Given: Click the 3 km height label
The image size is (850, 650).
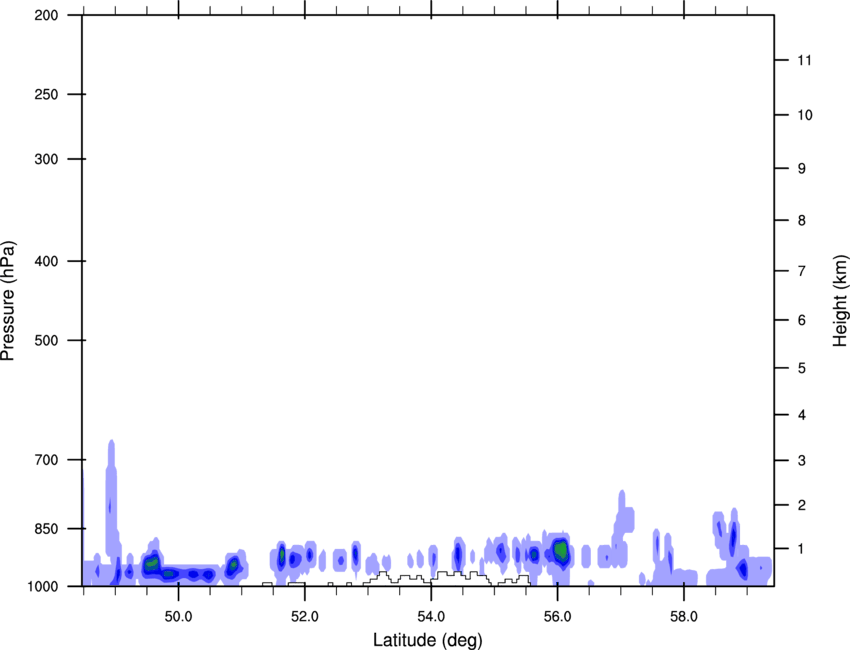Looking at the screenshot, I should (x=802, y=461).
